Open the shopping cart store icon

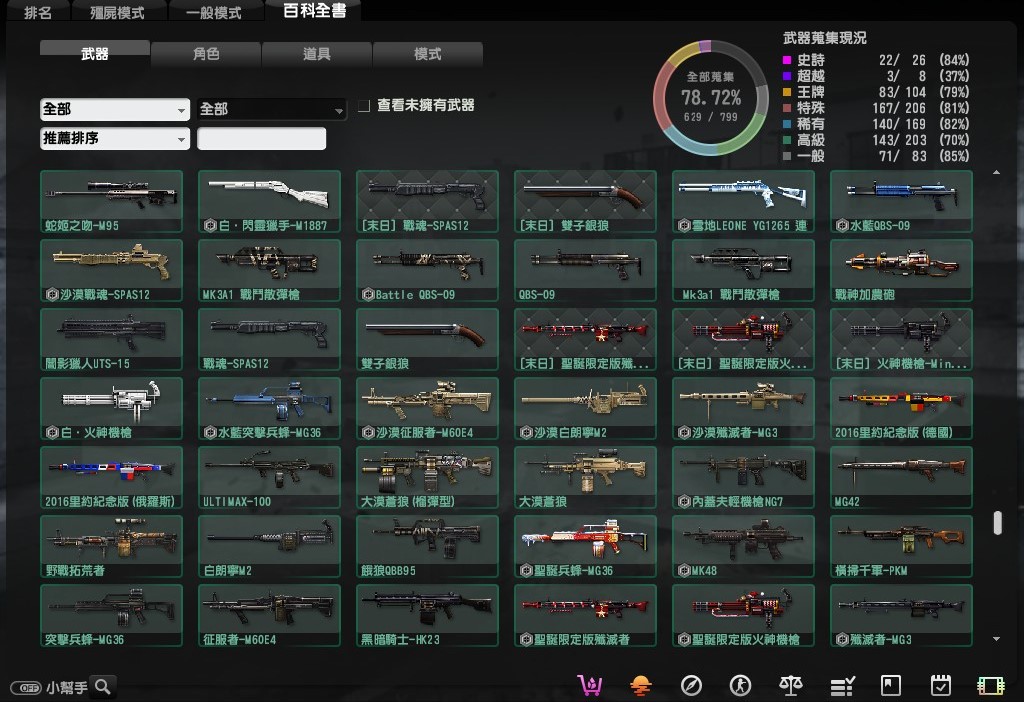590,685
